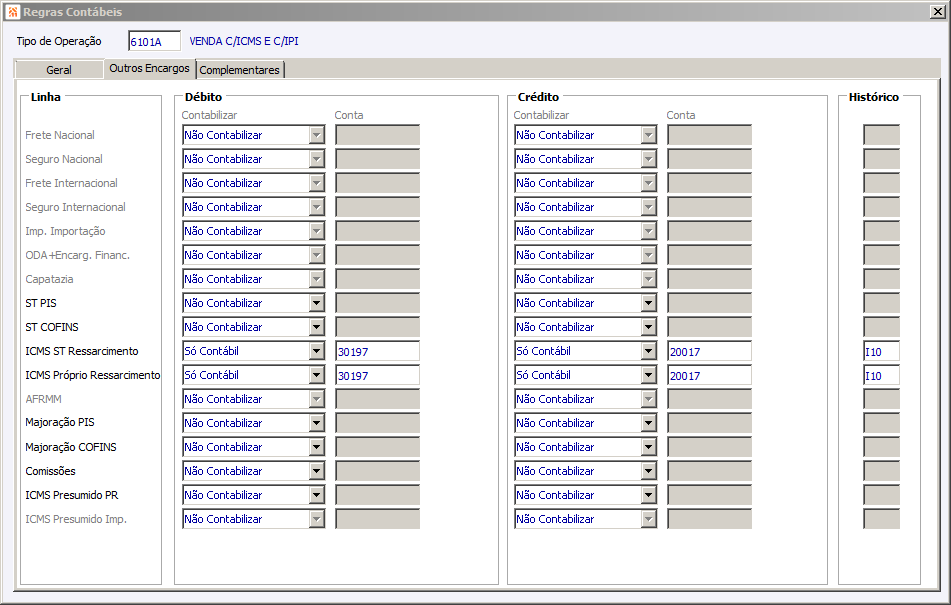Open Crédito dropdown for Comissões
The height and width of the screenshot is (605, 951).
click(648, 471)
